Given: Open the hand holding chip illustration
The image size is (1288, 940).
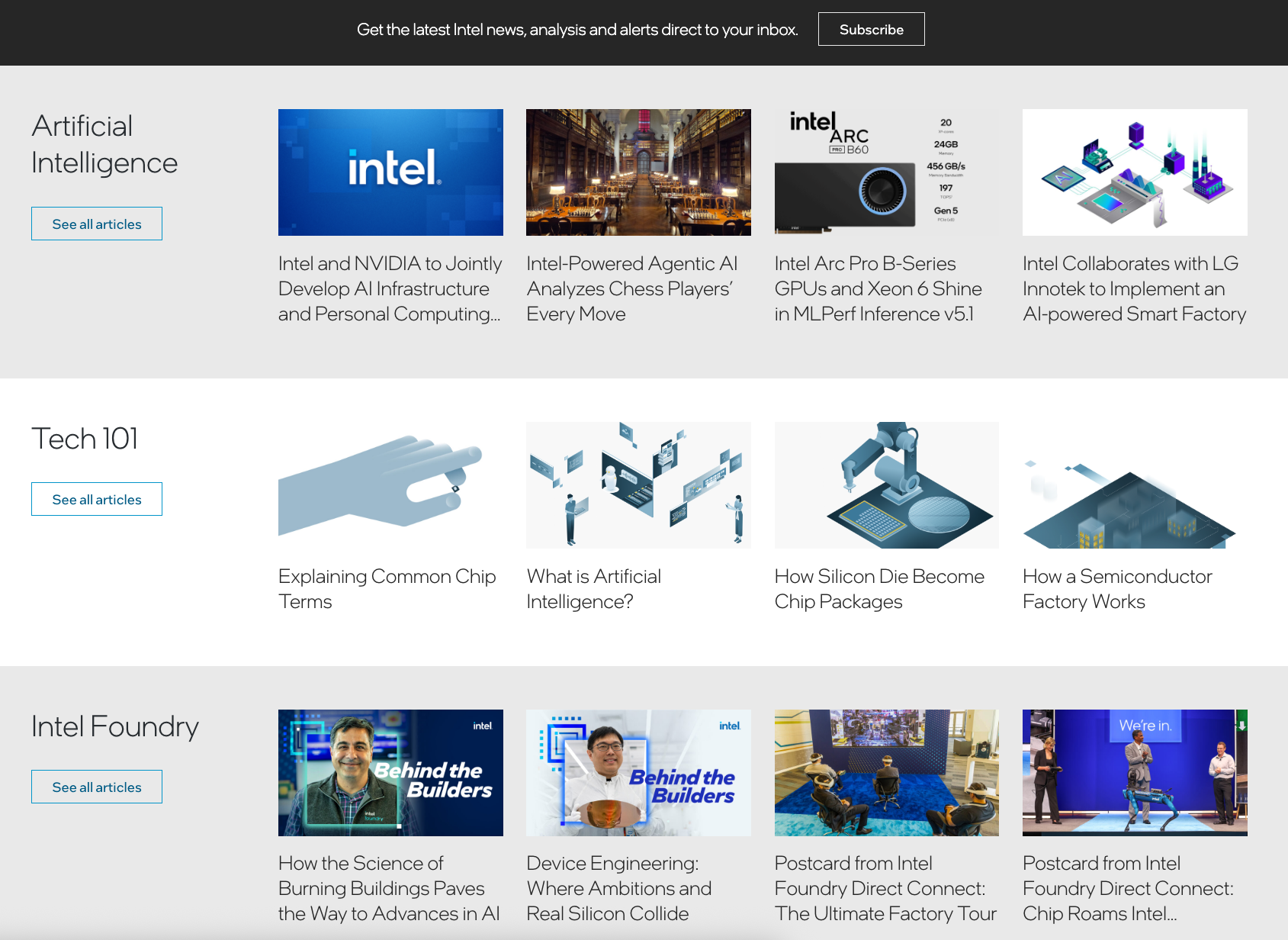Looking at the screenshot, I should coord(390,485).
